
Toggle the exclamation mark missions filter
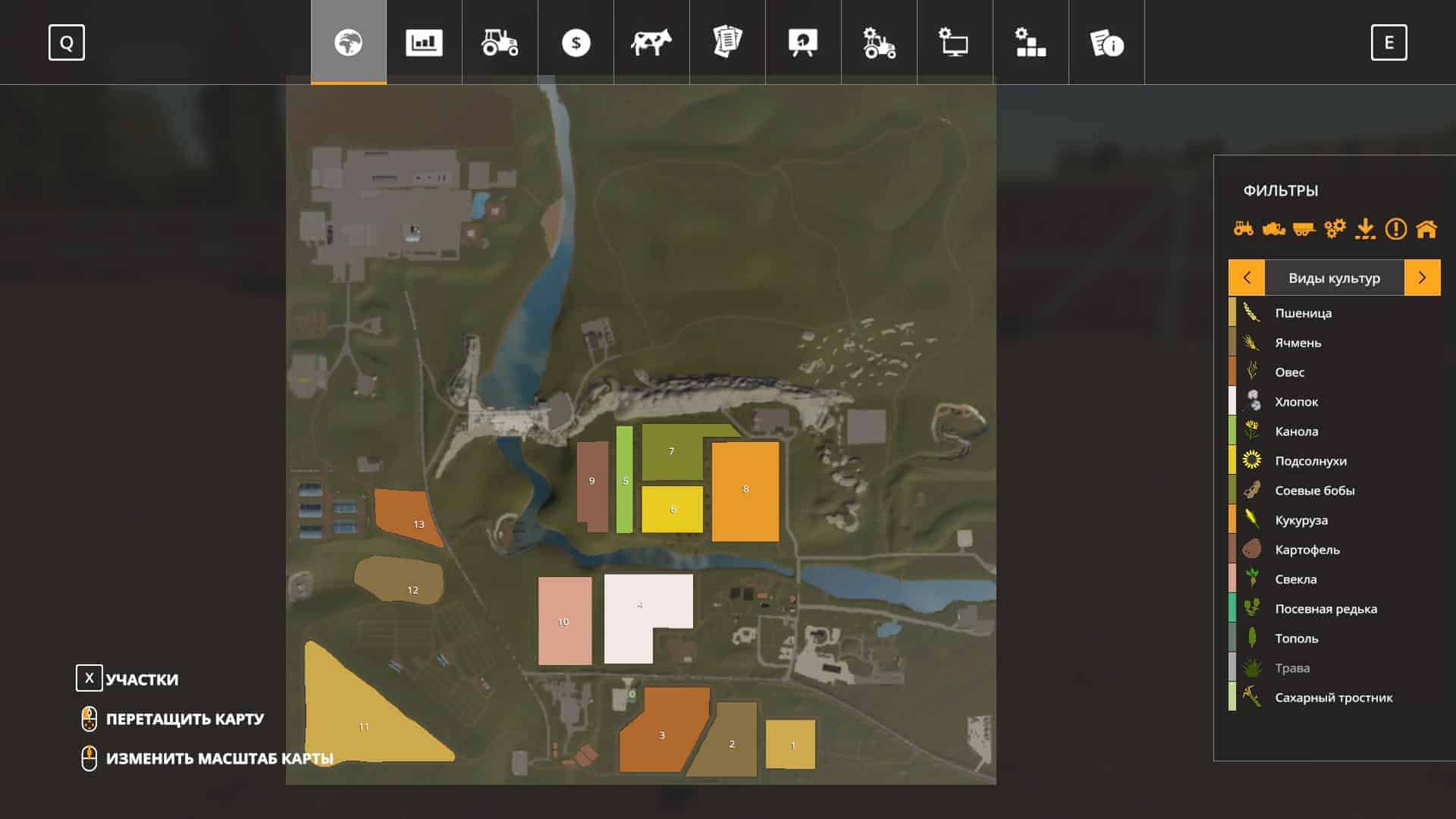click(x=1395, y=228)
